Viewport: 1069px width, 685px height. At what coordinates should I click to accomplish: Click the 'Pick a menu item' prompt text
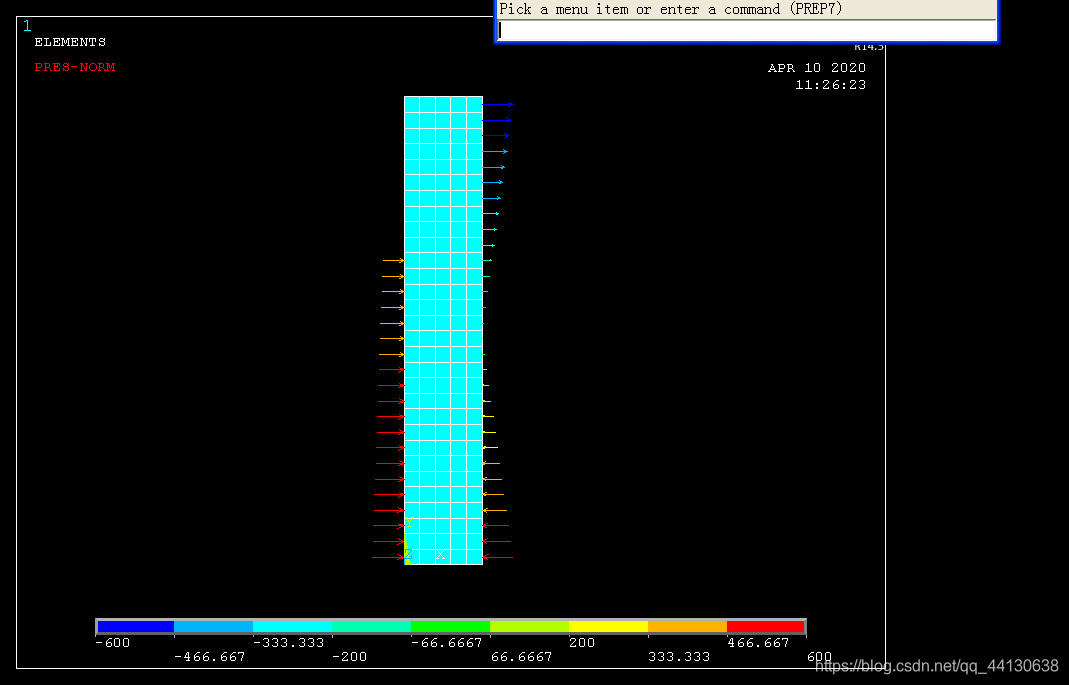coord(639,9)
